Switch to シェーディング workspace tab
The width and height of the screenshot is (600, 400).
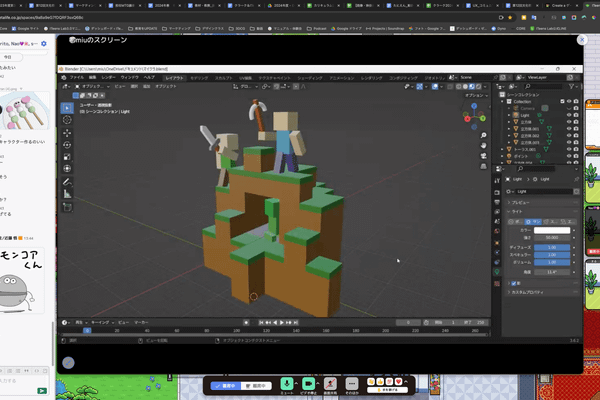point(310,78)
